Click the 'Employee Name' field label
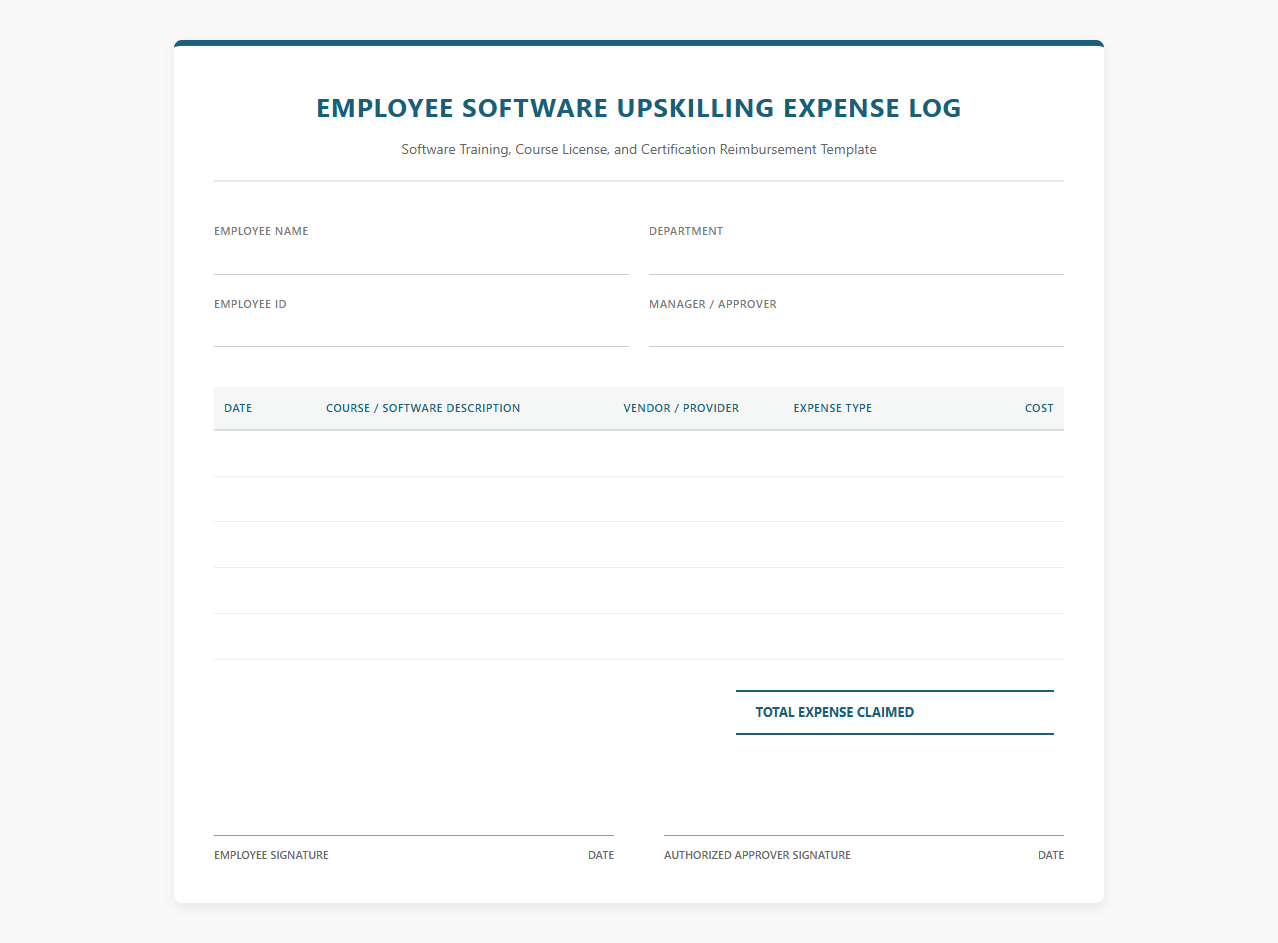1278x943 pixels. click(261, 231)
